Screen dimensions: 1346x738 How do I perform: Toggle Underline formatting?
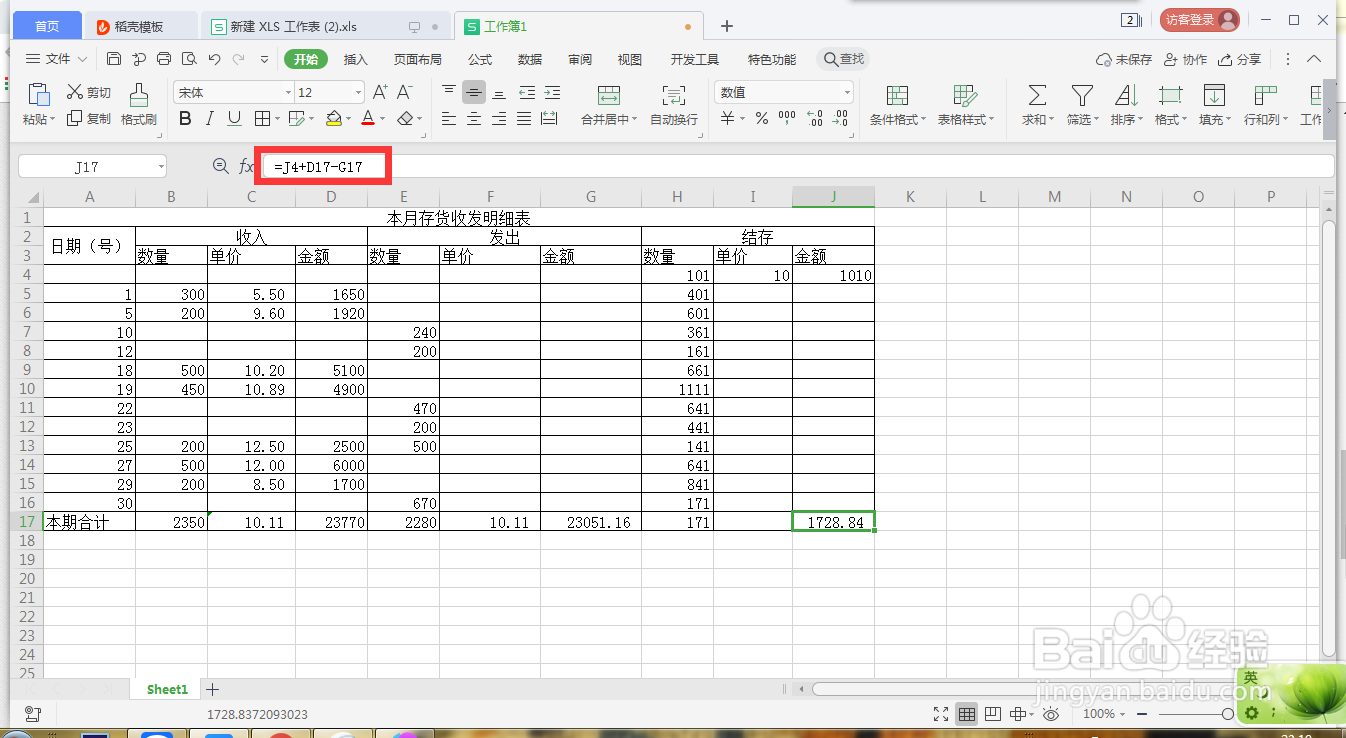coord(234,119)
